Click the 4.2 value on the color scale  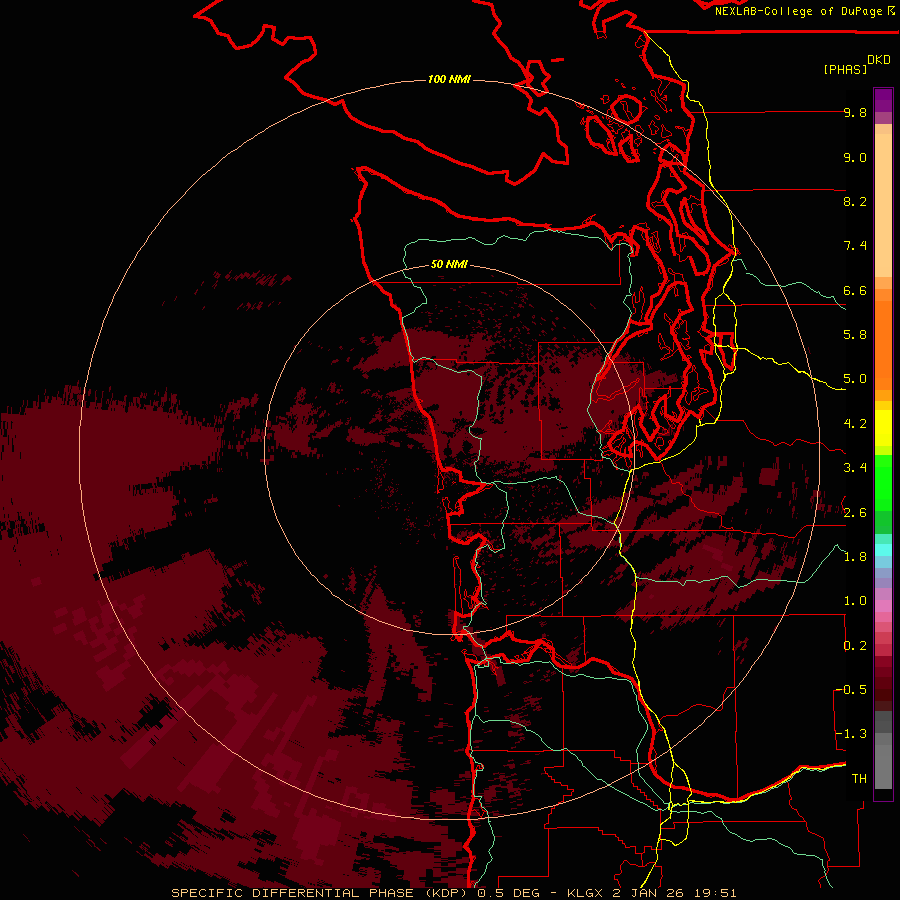[x=855, y=424]
